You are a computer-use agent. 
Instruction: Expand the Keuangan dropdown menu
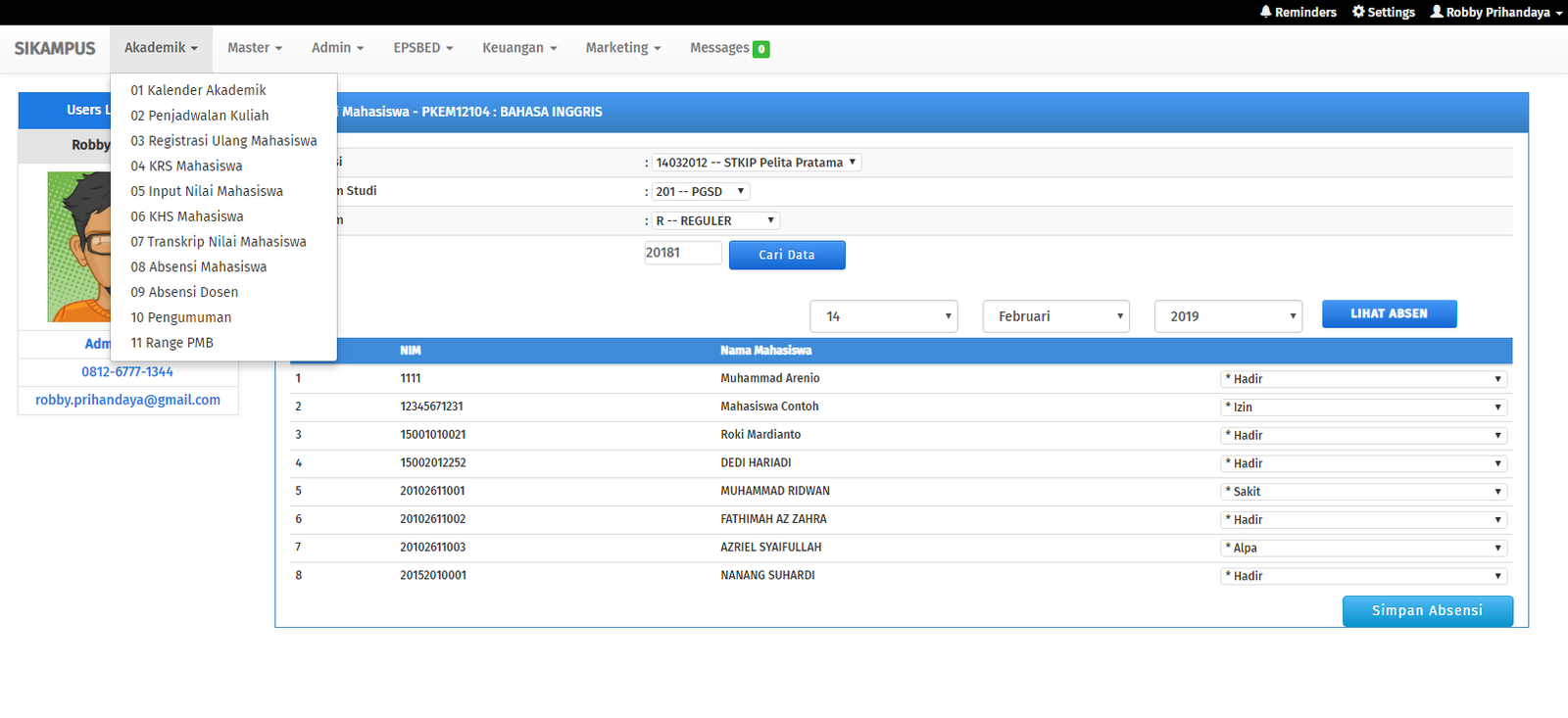[x=518, y=48]
